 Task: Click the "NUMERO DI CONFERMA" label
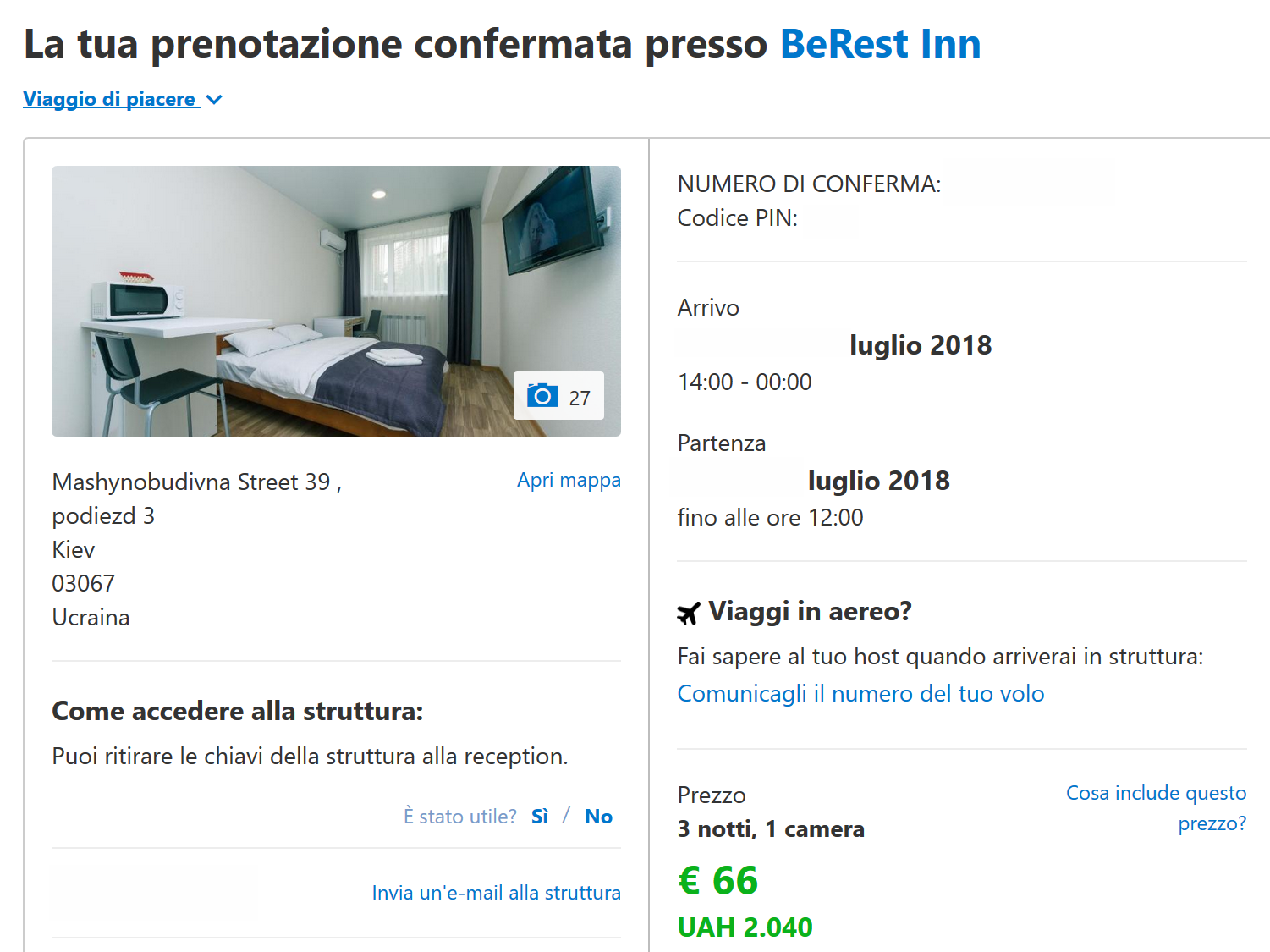(809, 184)
